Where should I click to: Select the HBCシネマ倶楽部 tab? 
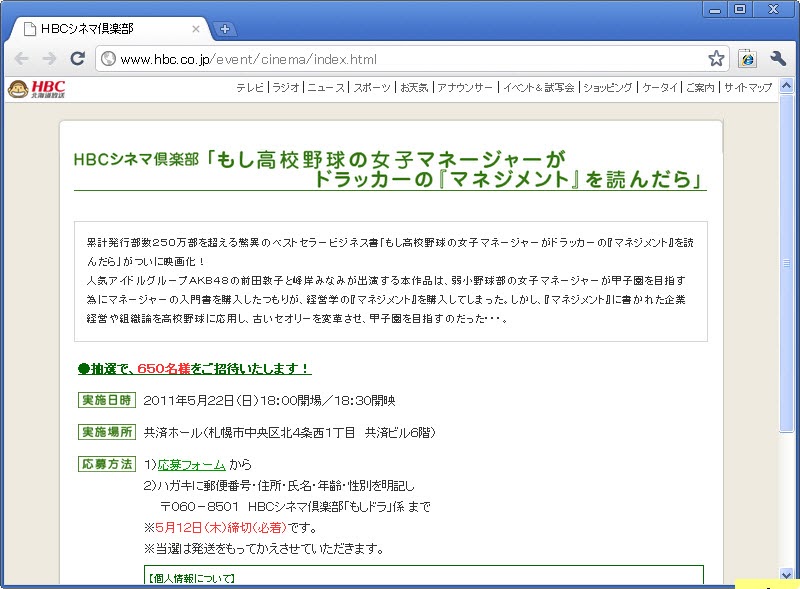click(110, 29)
